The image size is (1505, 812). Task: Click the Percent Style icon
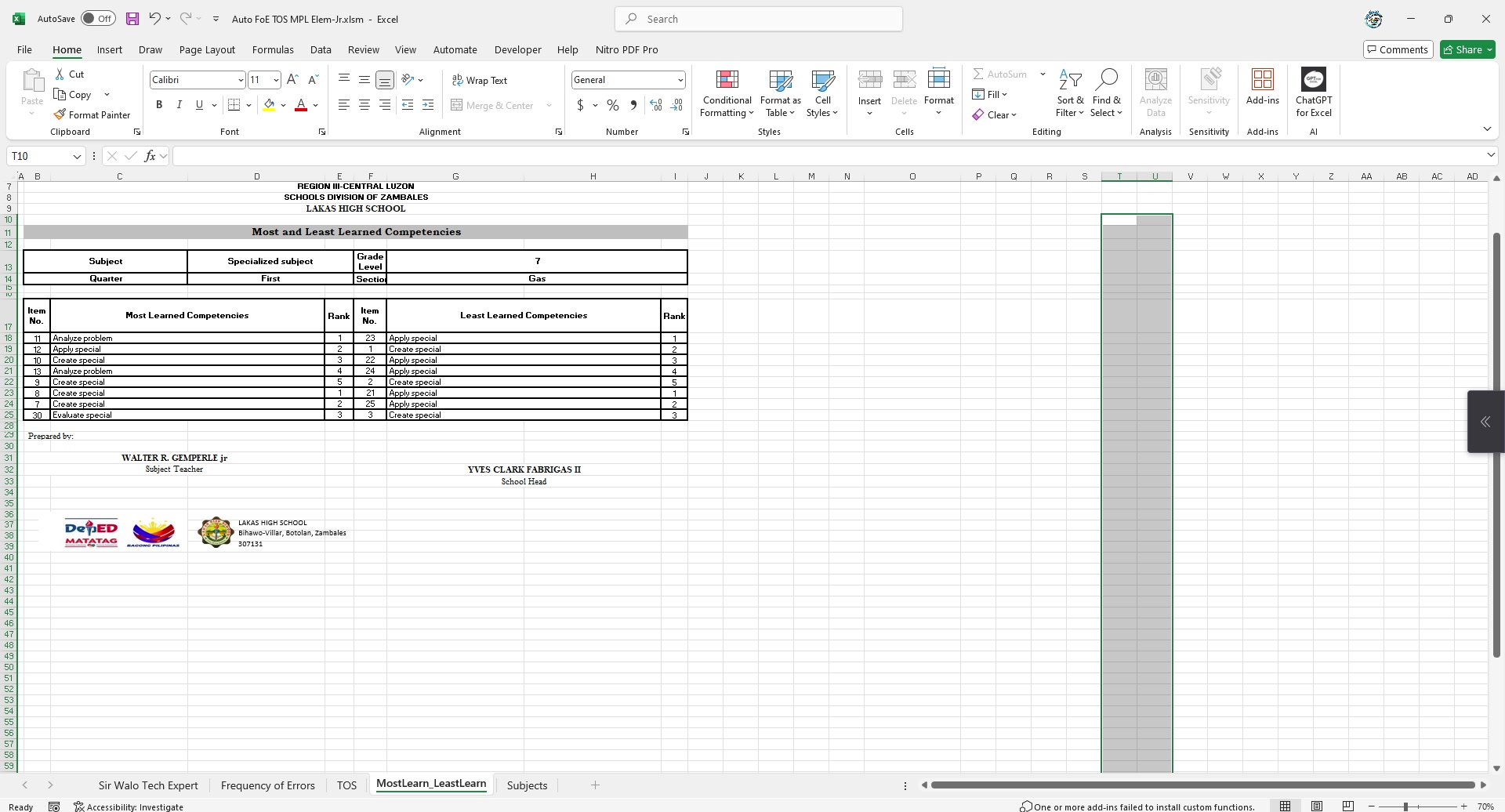[613, 105]
